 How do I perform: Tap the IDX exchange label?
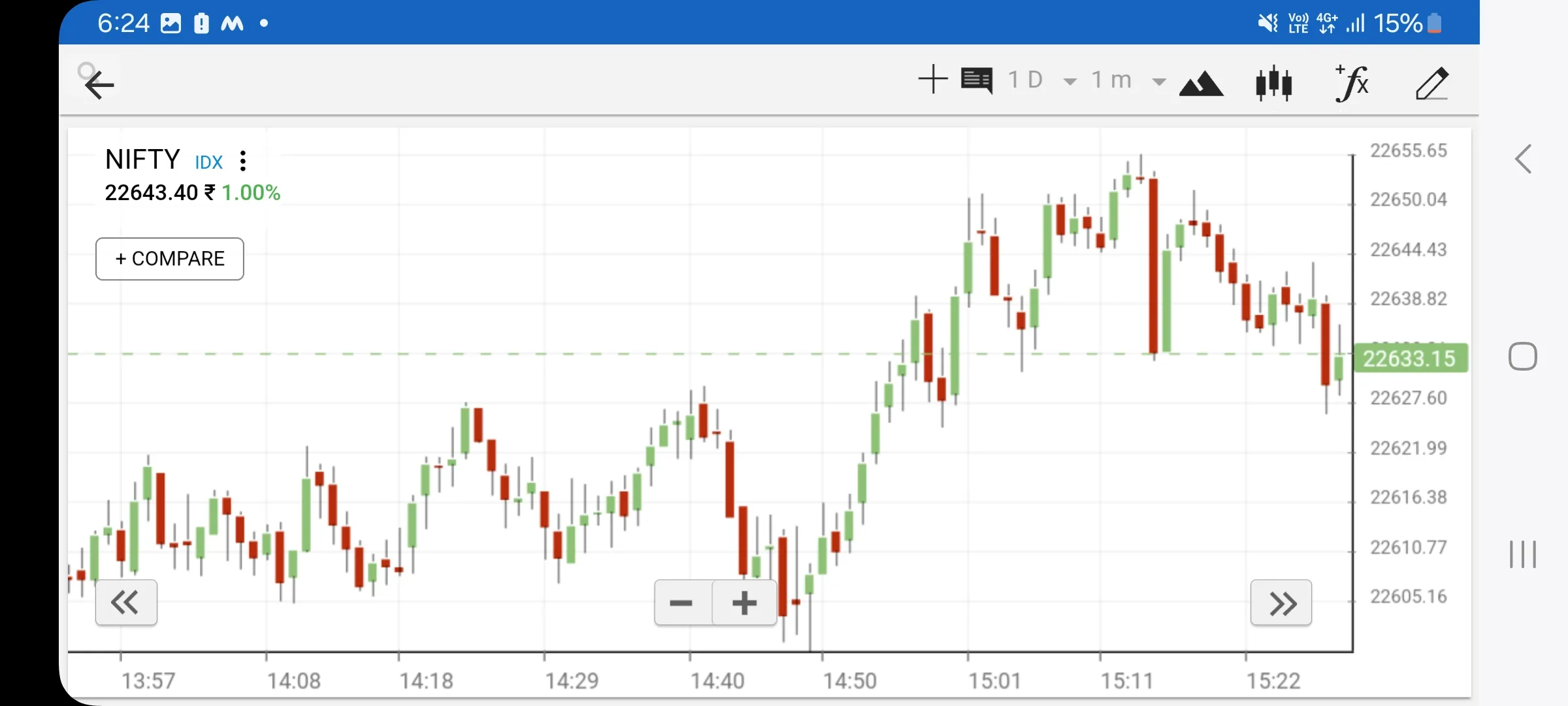tap(209, 162)
